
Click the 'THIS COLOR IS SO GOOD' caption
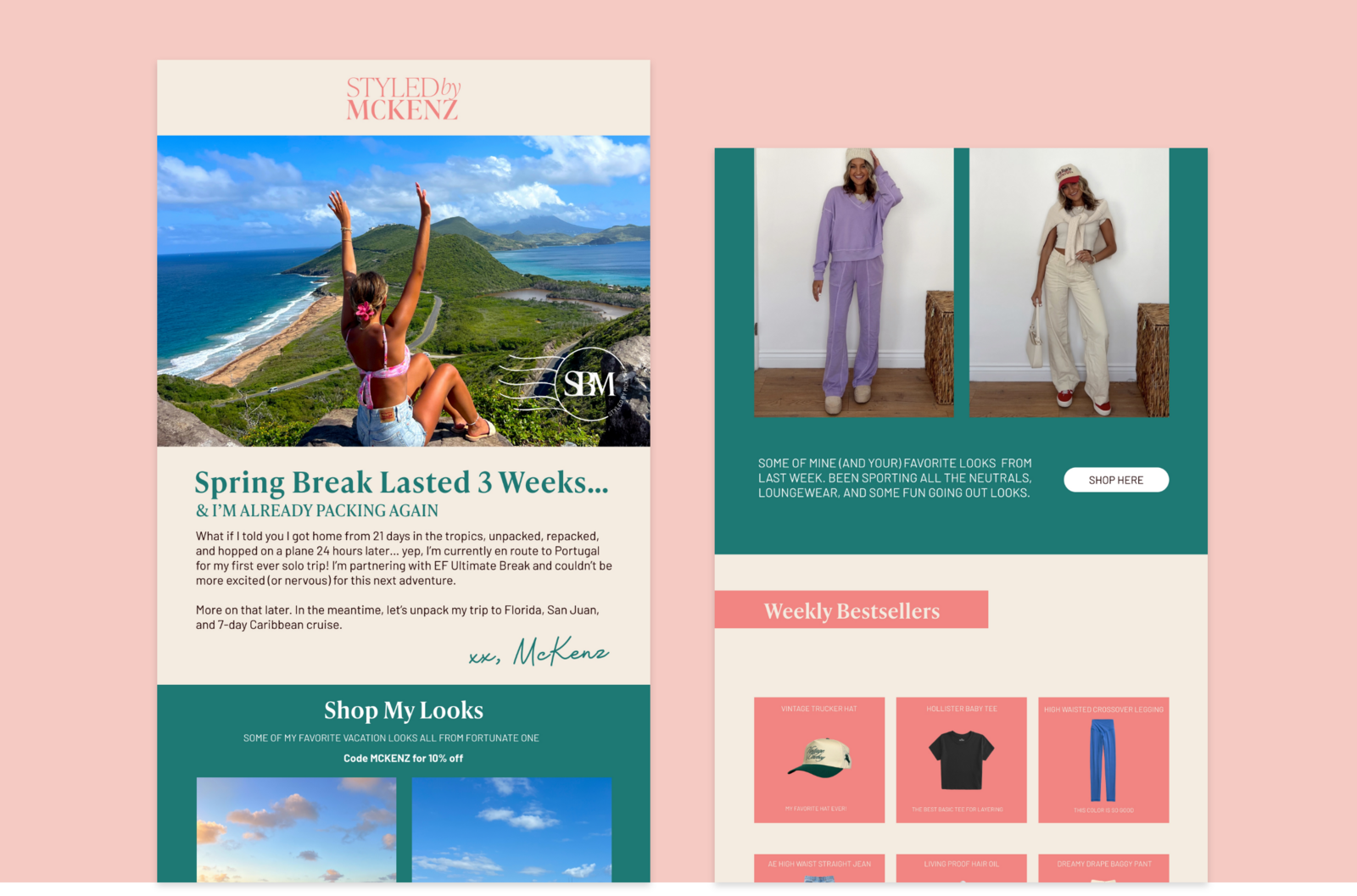click(x=1103, y=810)
